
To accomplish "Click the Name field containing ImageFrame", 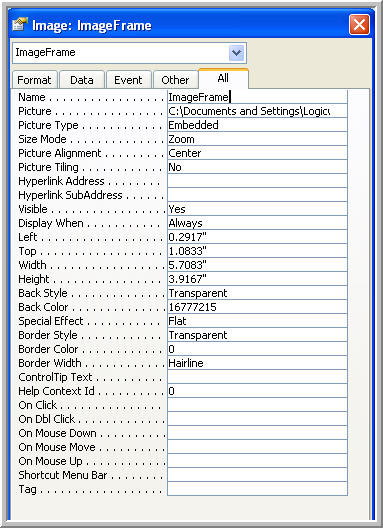I will (257, 97).
